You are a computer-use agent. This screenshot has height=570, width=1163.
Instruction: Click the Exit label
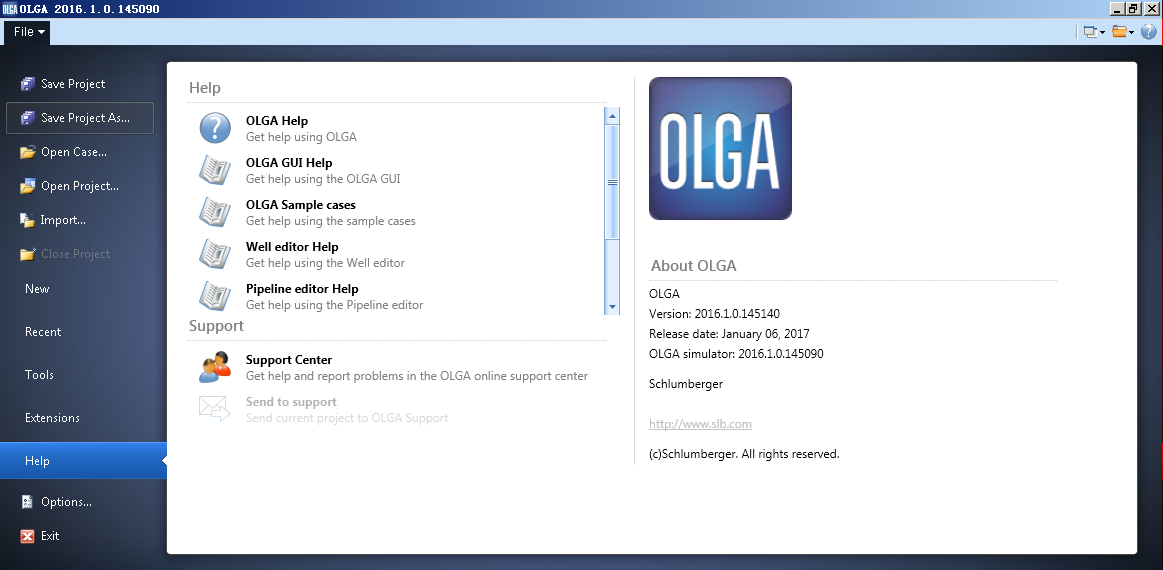tap(50, 536)
